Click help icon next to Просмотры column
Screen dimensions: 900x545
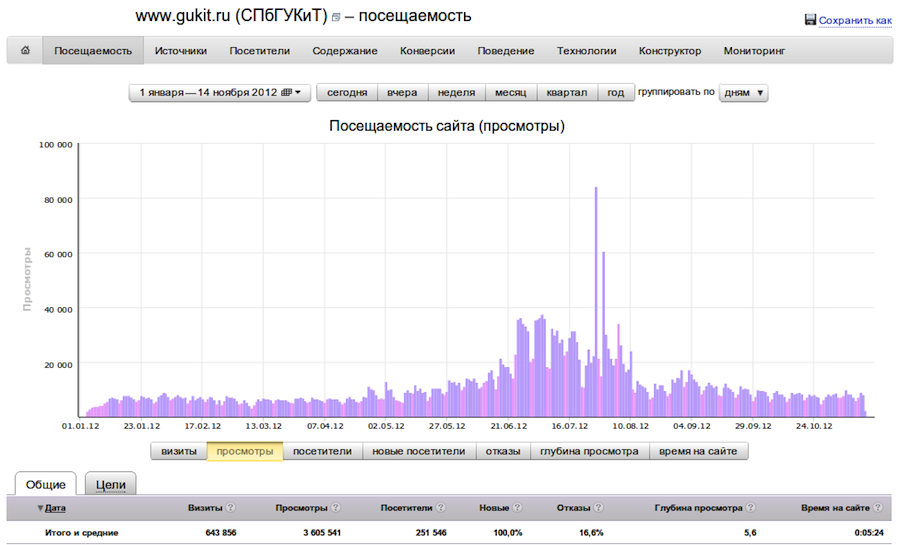coord(335,509)
